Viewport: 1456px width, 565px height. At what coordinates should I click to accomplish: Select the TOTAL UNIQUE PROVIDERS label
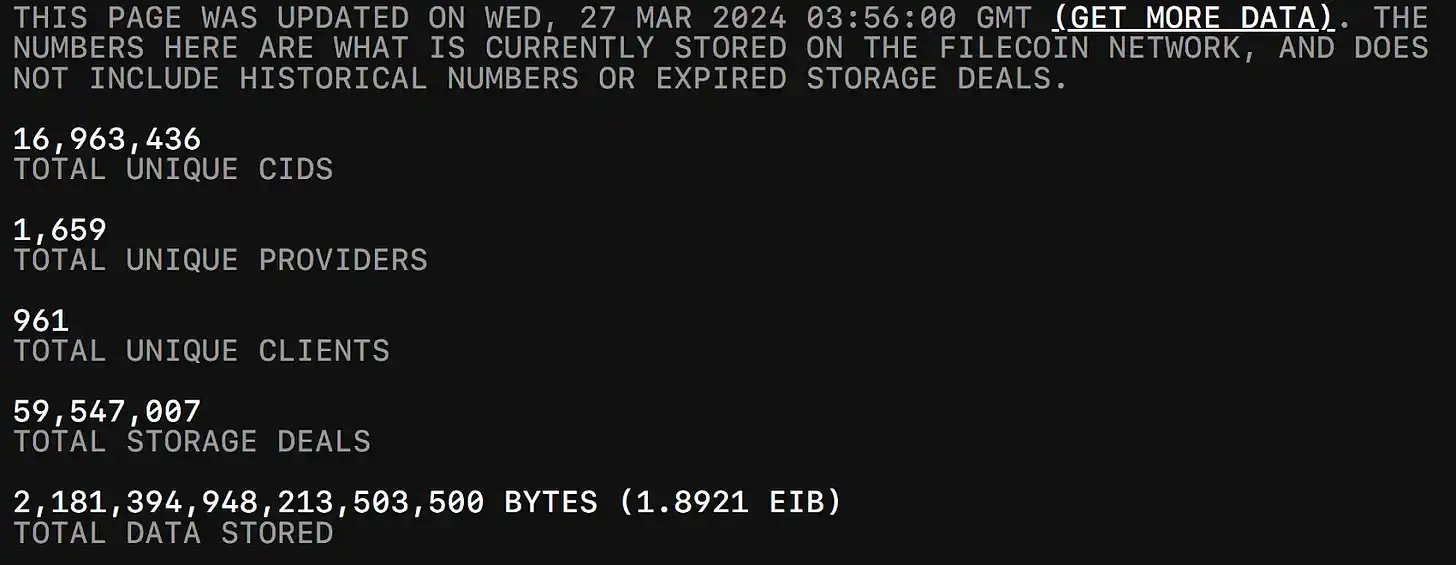(220, 260)
